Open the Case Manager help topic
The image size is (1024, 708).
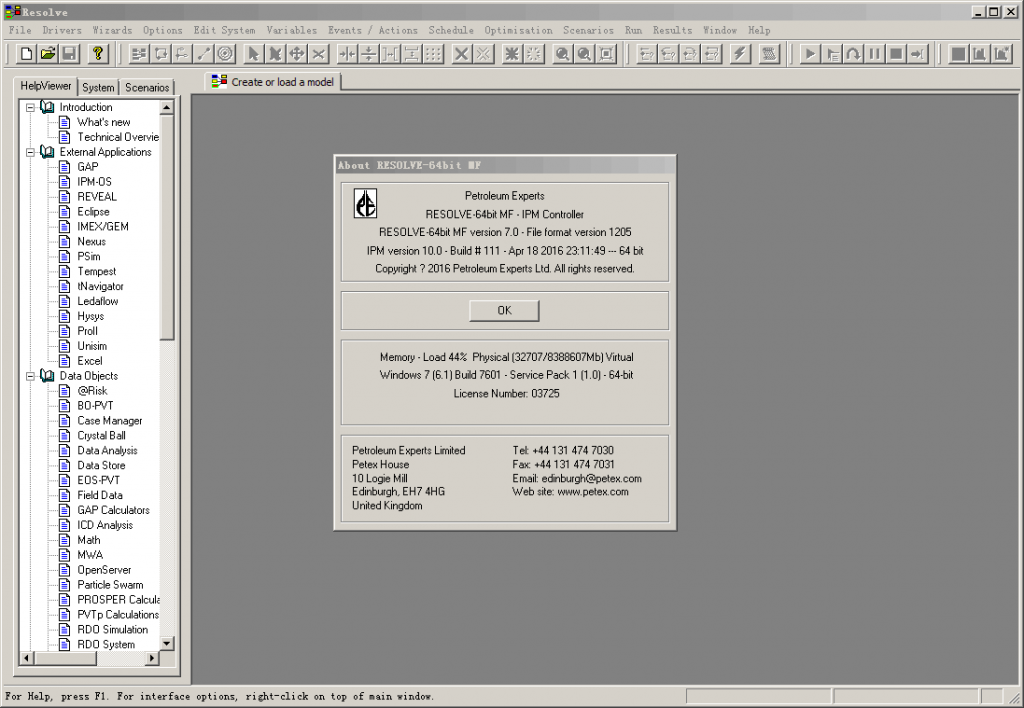coord(110,421)
